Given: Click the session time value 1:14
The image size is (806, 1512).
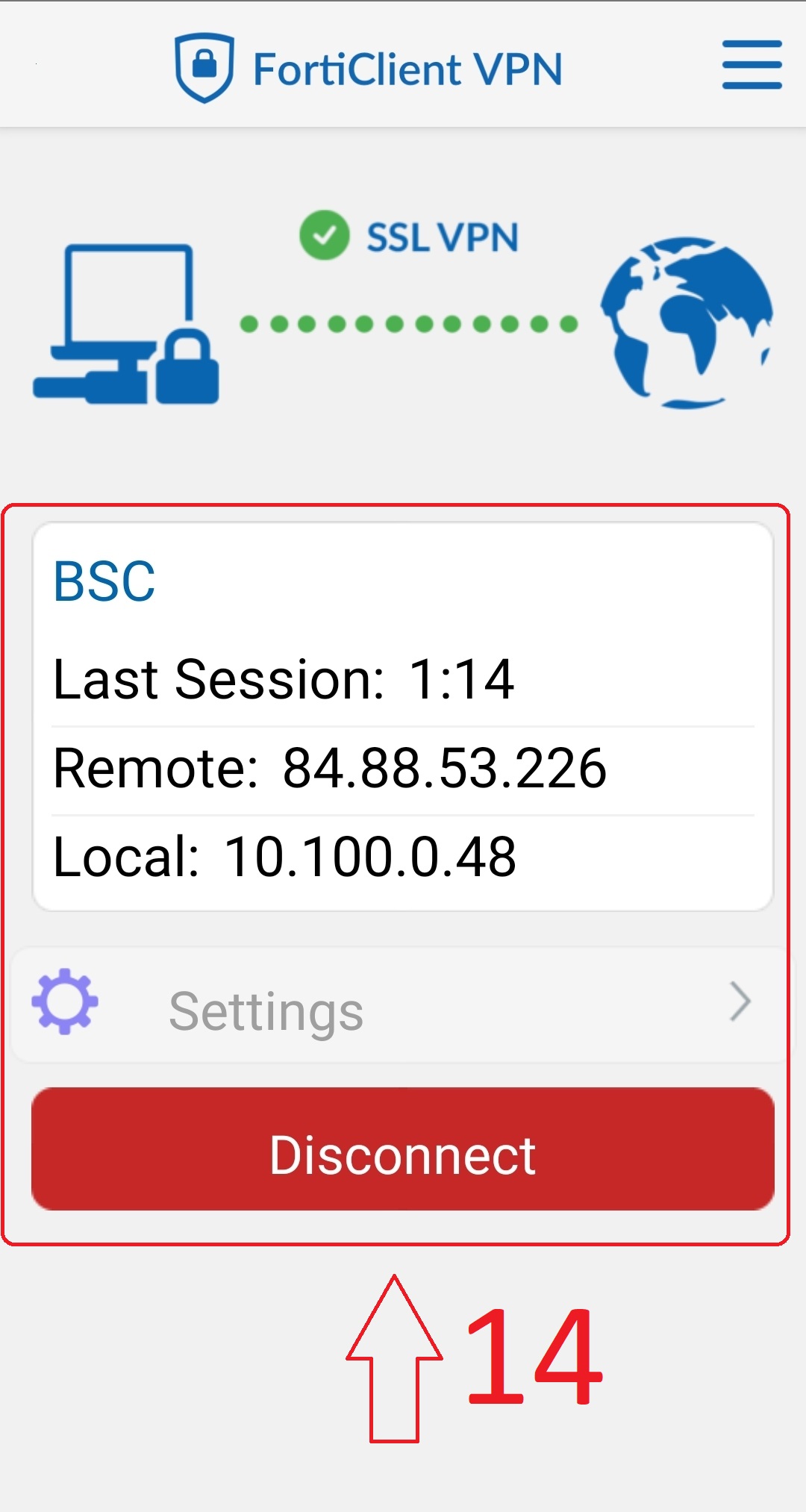Looking at the screenshot, I should click(x=461, y=679).
